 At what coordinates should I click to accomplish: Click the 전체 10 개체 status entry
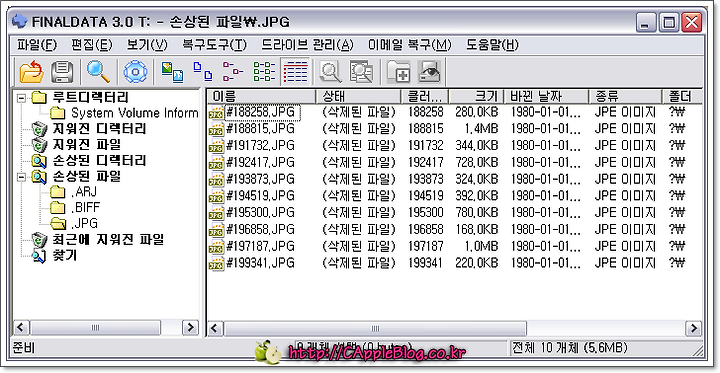coord(569,348)
